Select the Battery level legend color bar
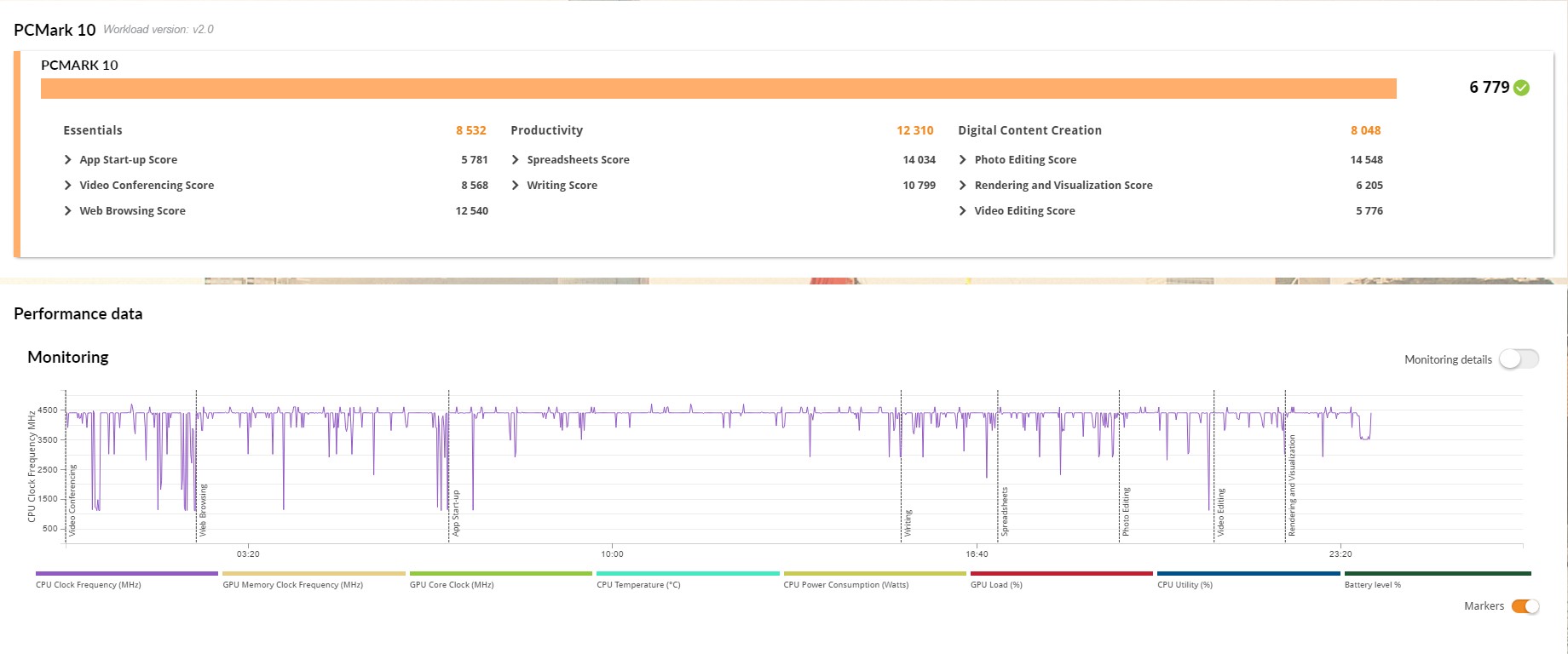Viewport: 1568px width, 654px height. coord(1438,574)
